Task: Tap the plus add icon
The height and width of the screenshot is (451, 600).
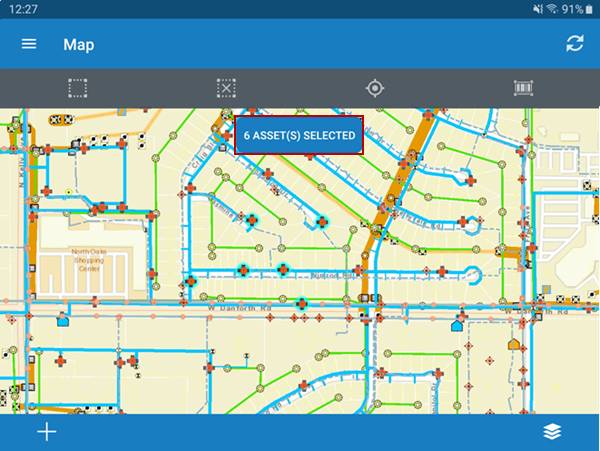Action: click(47, 431)
